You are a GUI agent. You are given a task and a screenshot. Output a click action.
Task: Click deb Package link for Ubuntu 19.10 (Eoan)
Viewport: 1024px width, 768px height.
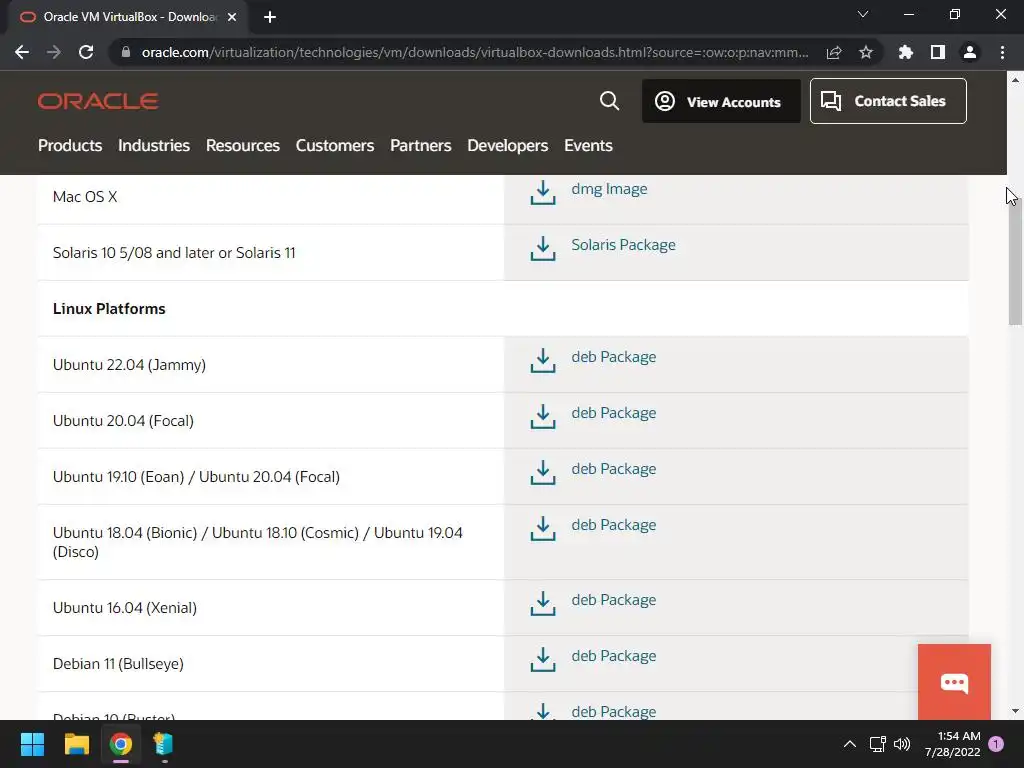coord(614,469)
